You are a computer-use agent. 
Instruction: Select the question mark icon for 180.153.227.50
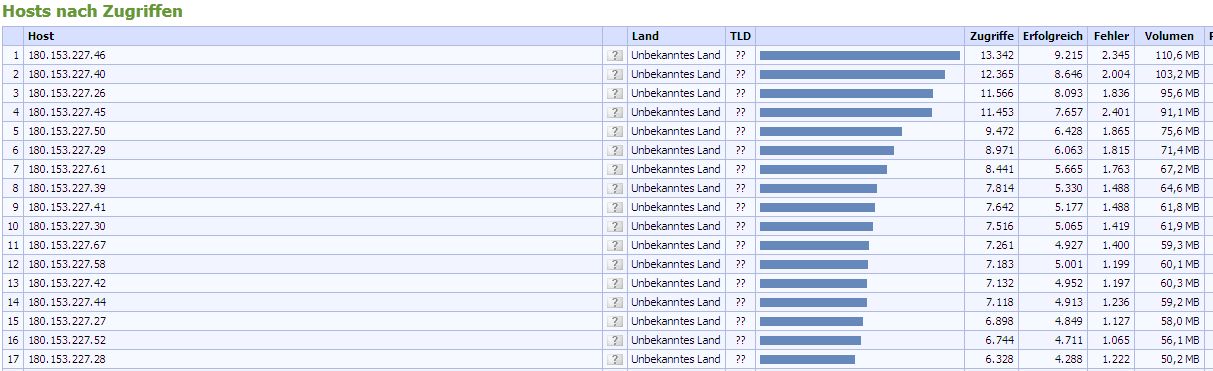click(x=615, y=131)
